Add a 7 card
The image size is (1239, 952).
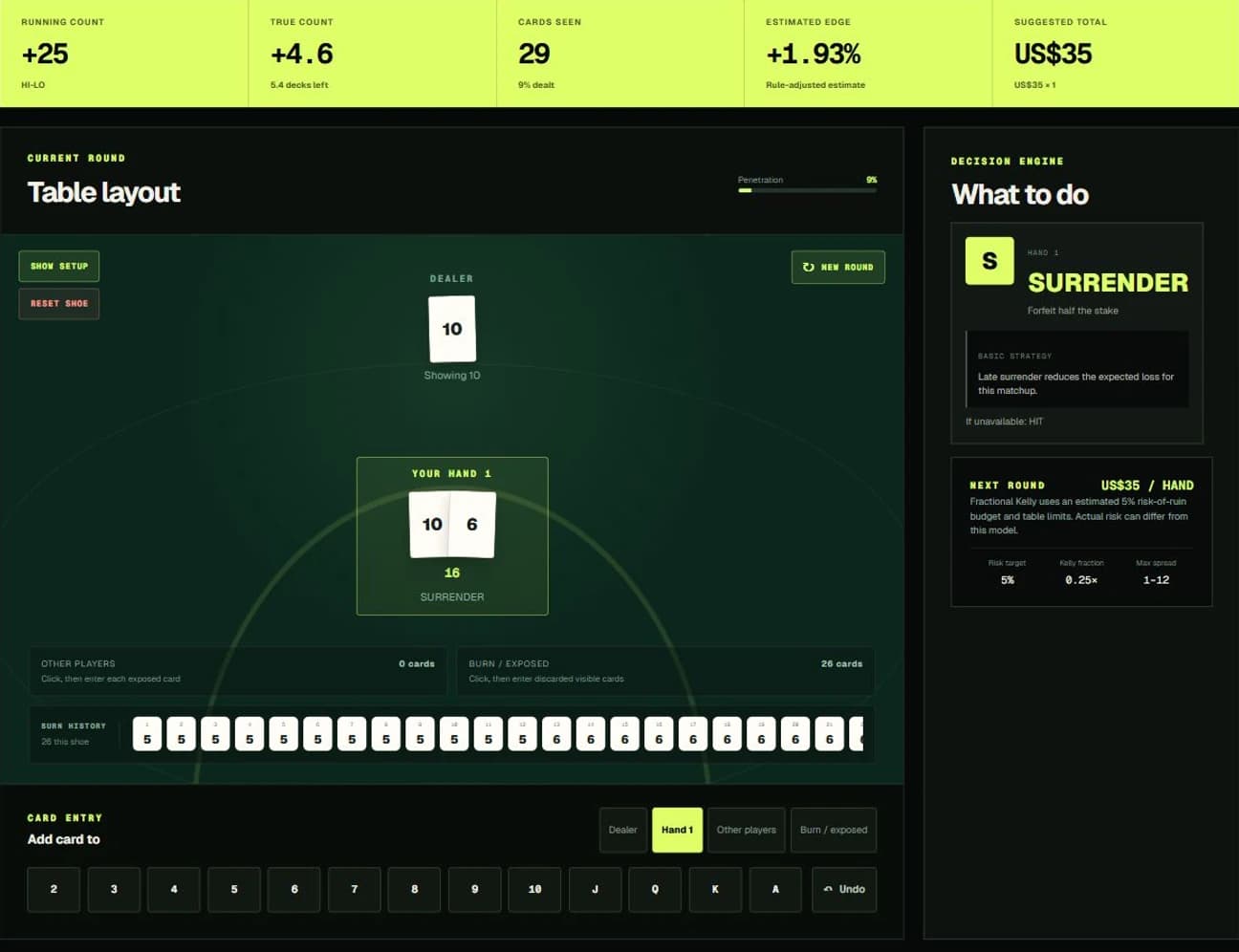click(x=355, y=889)
